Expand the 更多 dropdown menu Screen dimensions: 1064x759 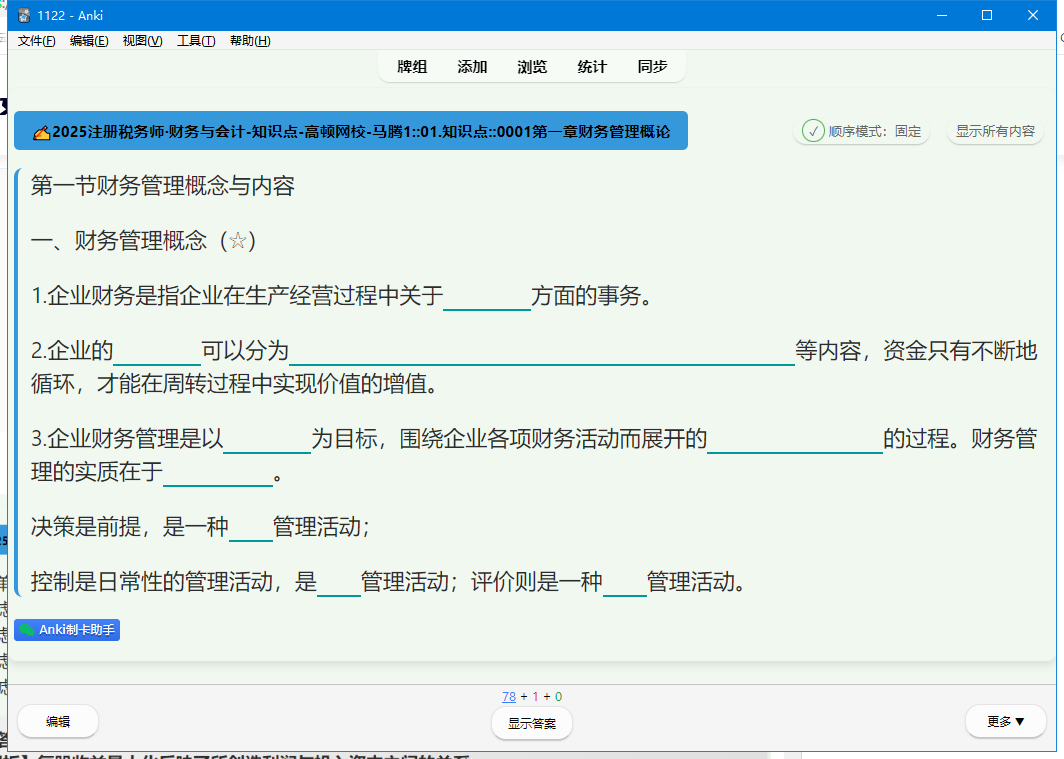tap(1006, 722)
